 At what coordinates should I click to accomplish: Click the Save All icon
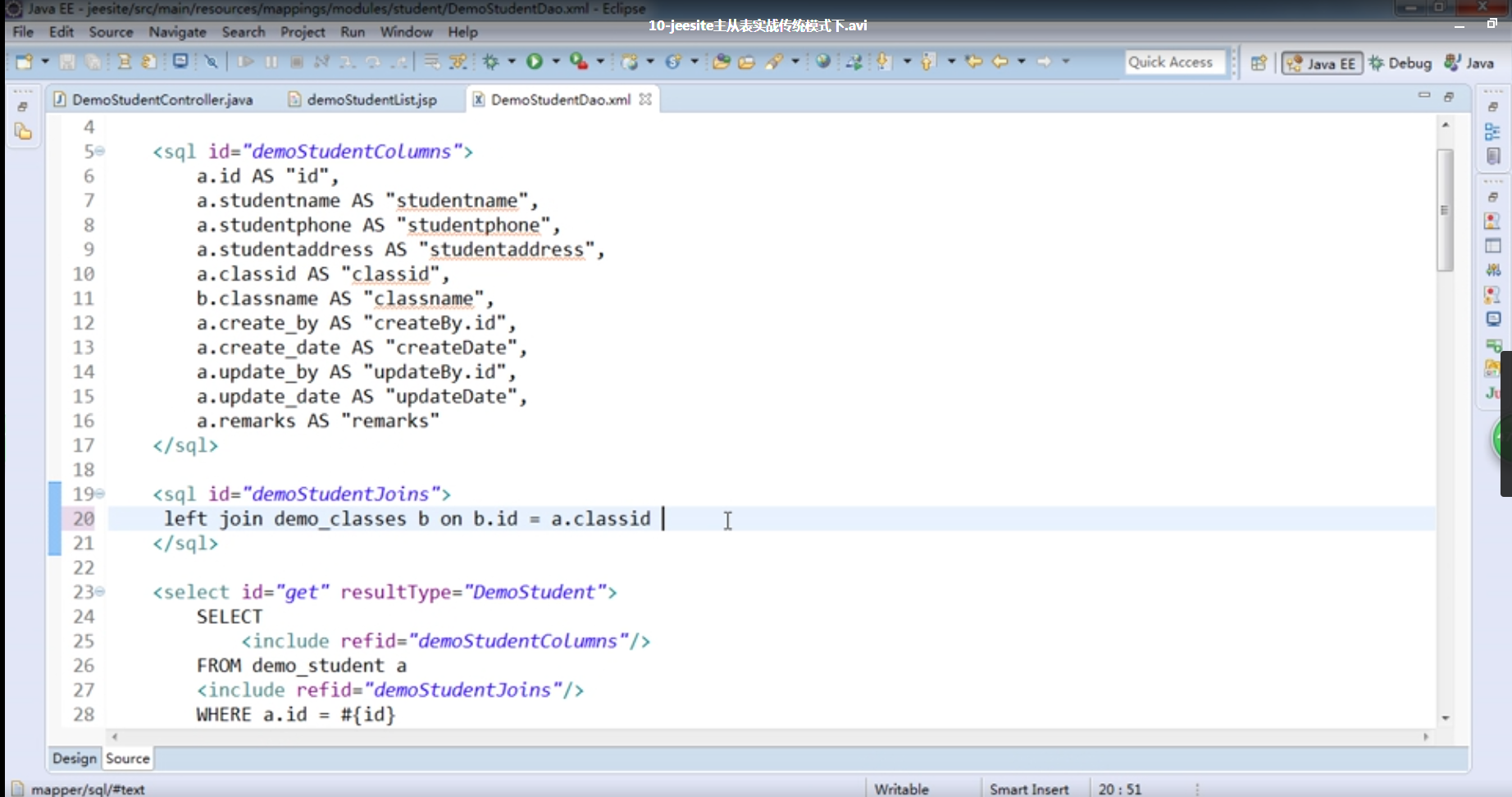click(93, 61)
